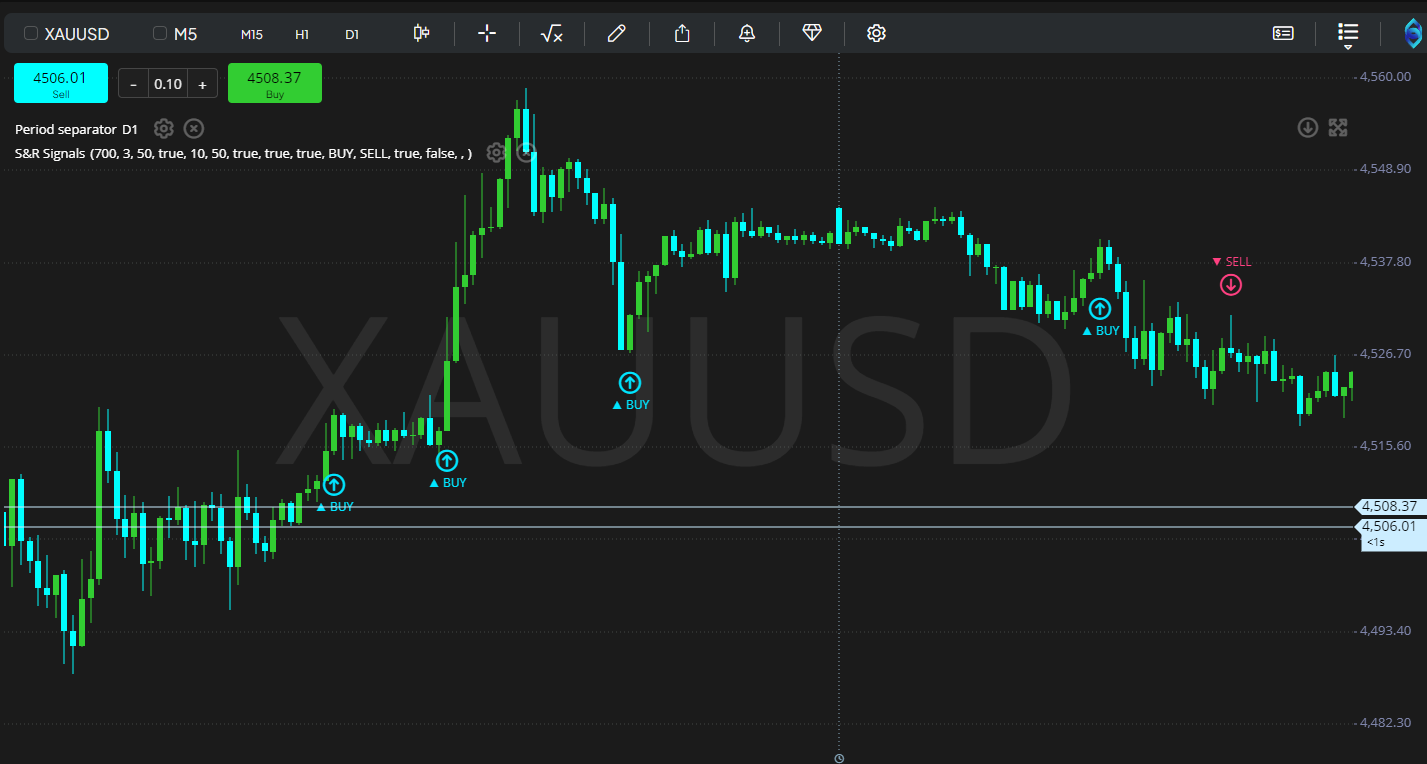The image size is (1427, 764).
Task: Switch to the H1 timeframe
Action: coord(302,34)
